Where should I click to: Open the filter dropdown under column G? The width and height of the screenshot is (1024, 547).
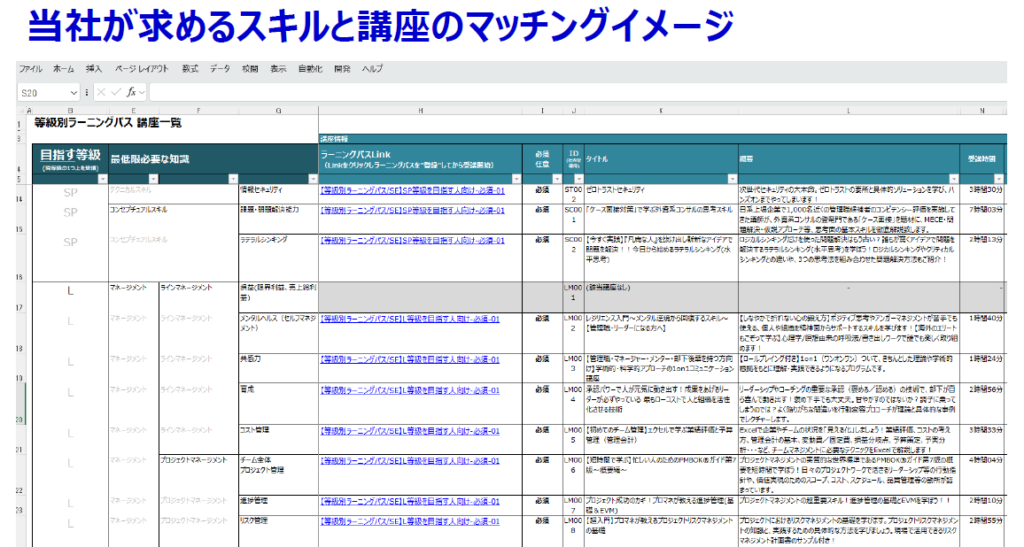point(312,179)
